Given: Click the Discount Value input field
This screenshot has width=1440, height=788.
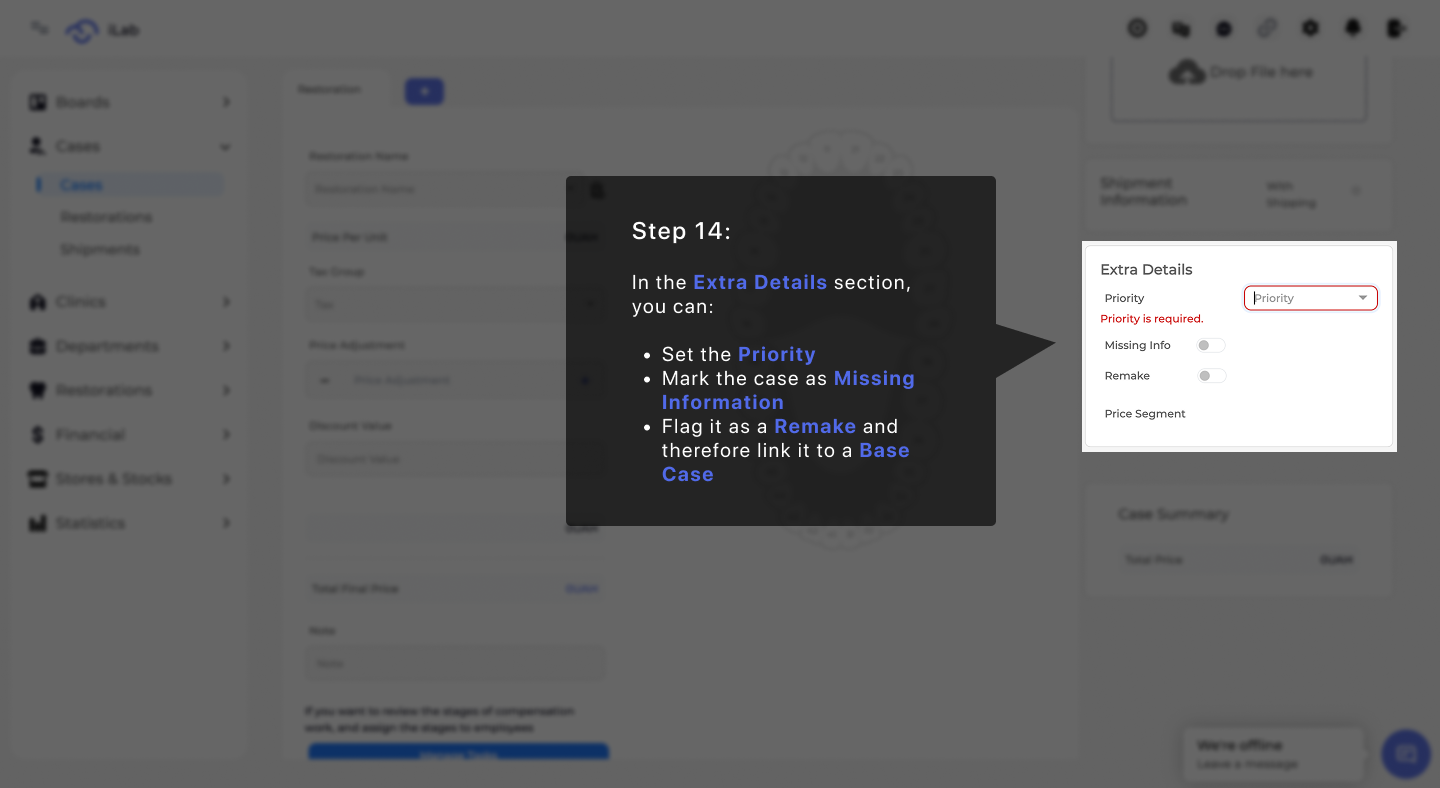Looking at the screenshot, I should (x=455, y=459).
